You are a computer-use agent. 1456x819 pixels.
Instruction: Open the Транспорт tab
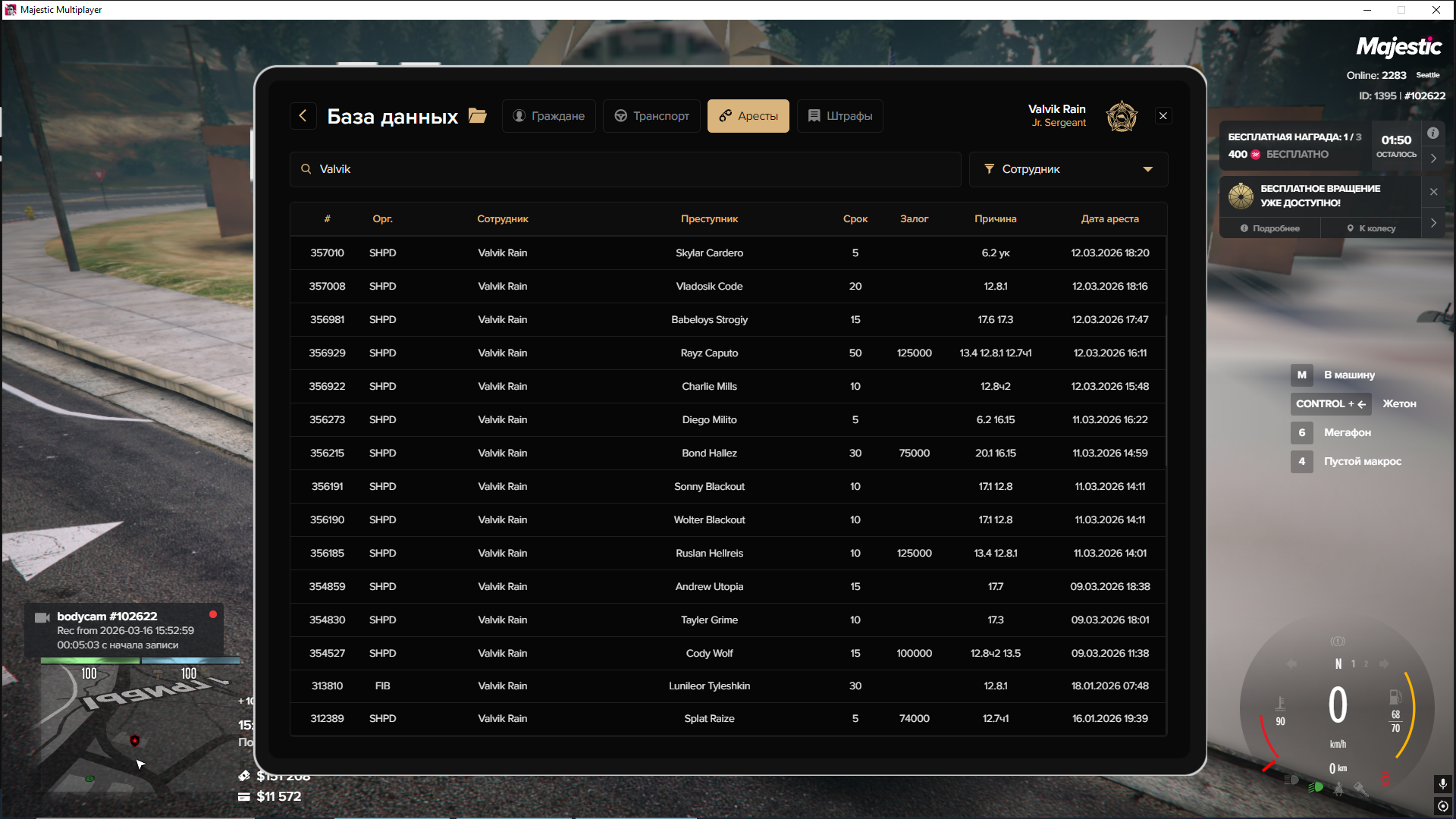(x=651, y=116)
